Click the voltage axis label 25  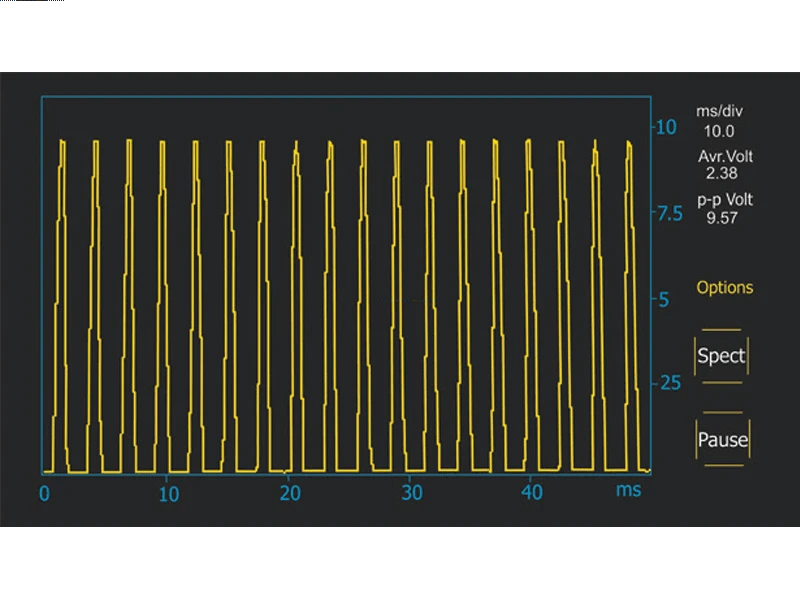(670, 383)
